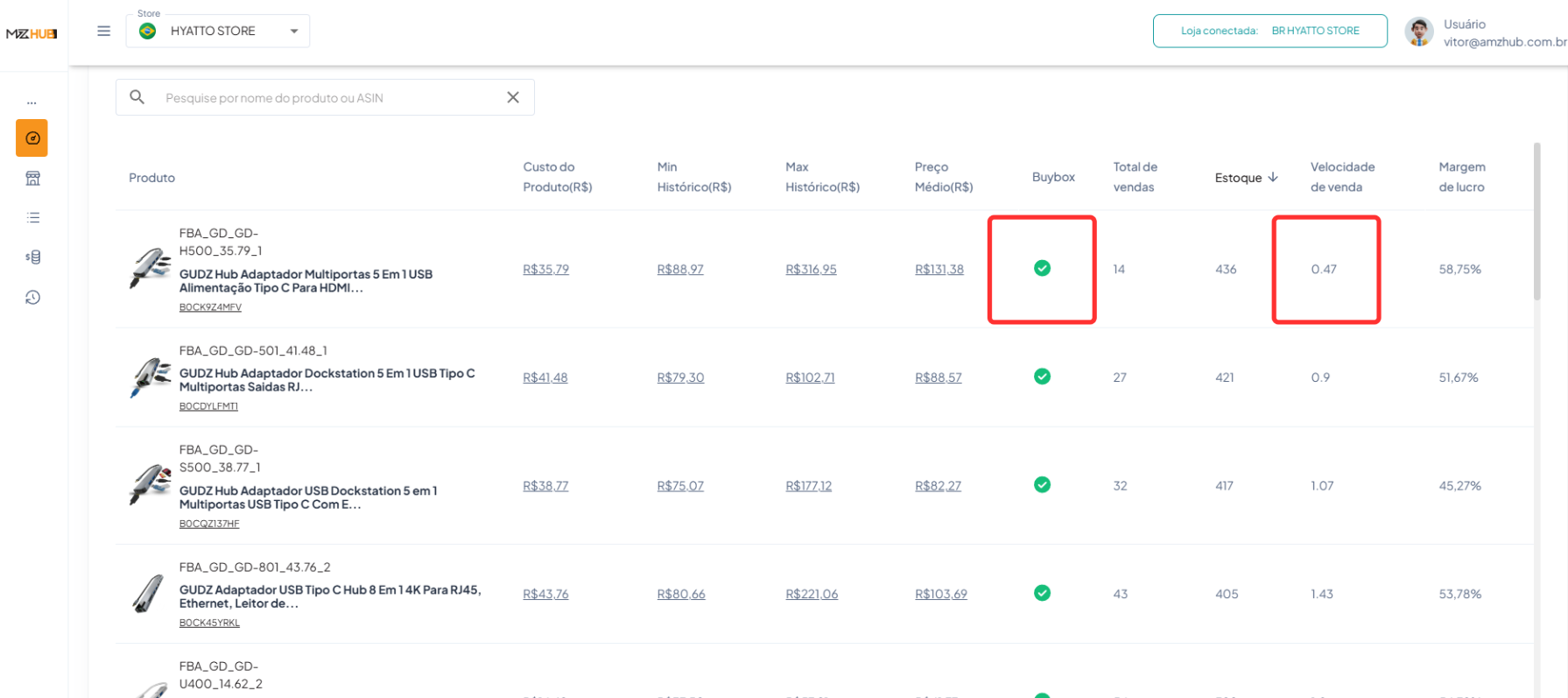1568x698 pixels.
Task: Click max histórico R$221,06
Action: coord(812,594)
